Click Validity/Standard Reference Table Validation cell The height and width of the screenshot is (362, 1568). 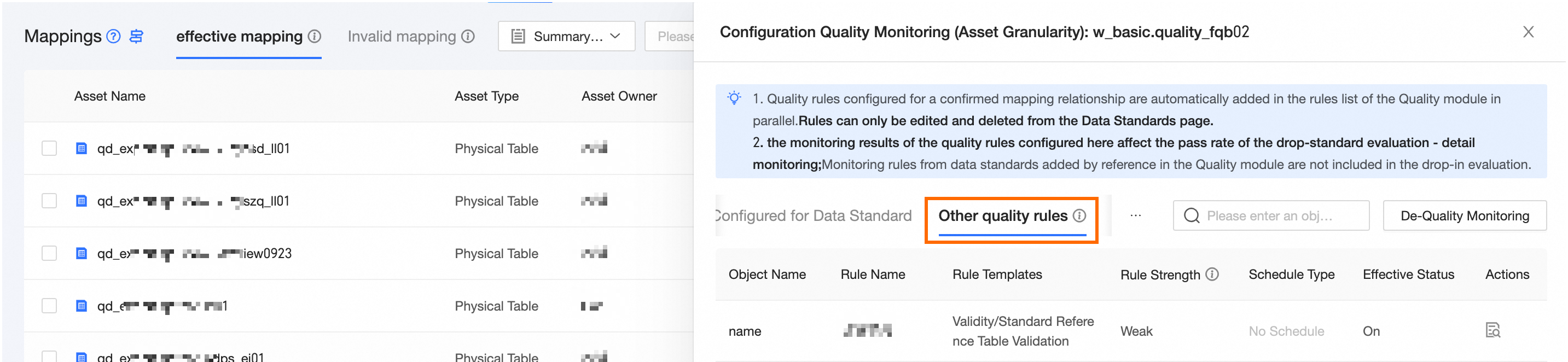pos(1023,331)
